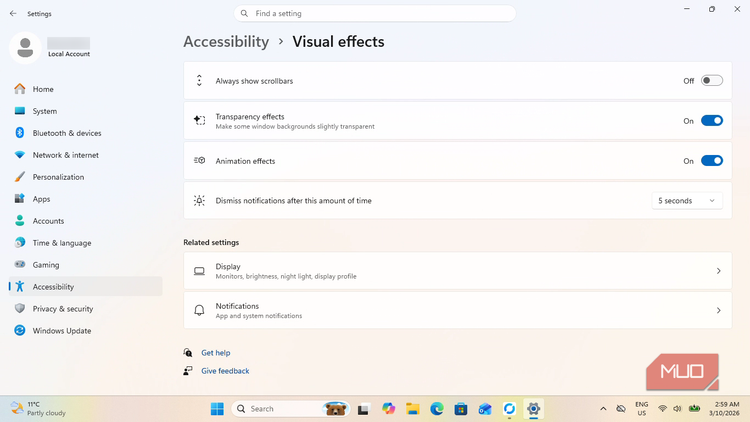The width and height of the screenshot is (750, 422).
Task: Click the taskbar Search box
Action: pos(291,409)
